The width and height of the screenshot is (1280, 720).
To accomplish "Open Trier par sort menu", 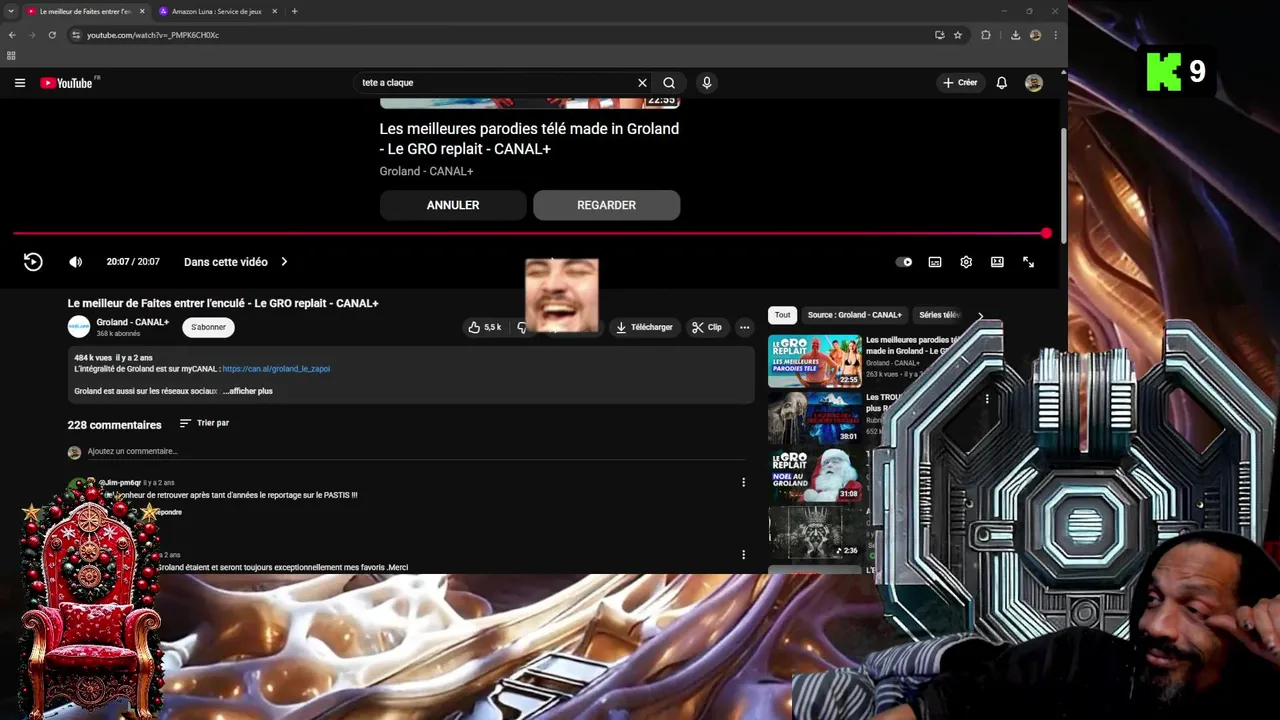I will pos(204,423).
